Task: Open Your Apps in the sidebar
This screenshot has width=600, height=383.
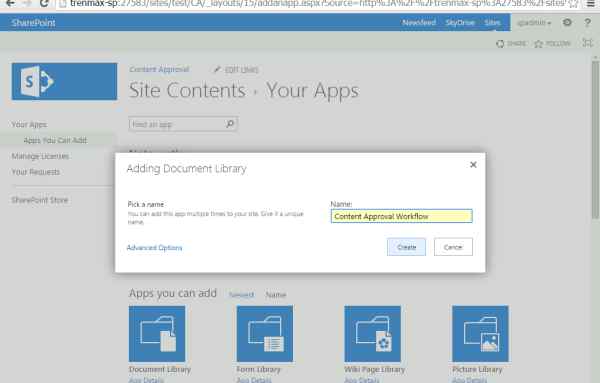Action: (29, 124)
